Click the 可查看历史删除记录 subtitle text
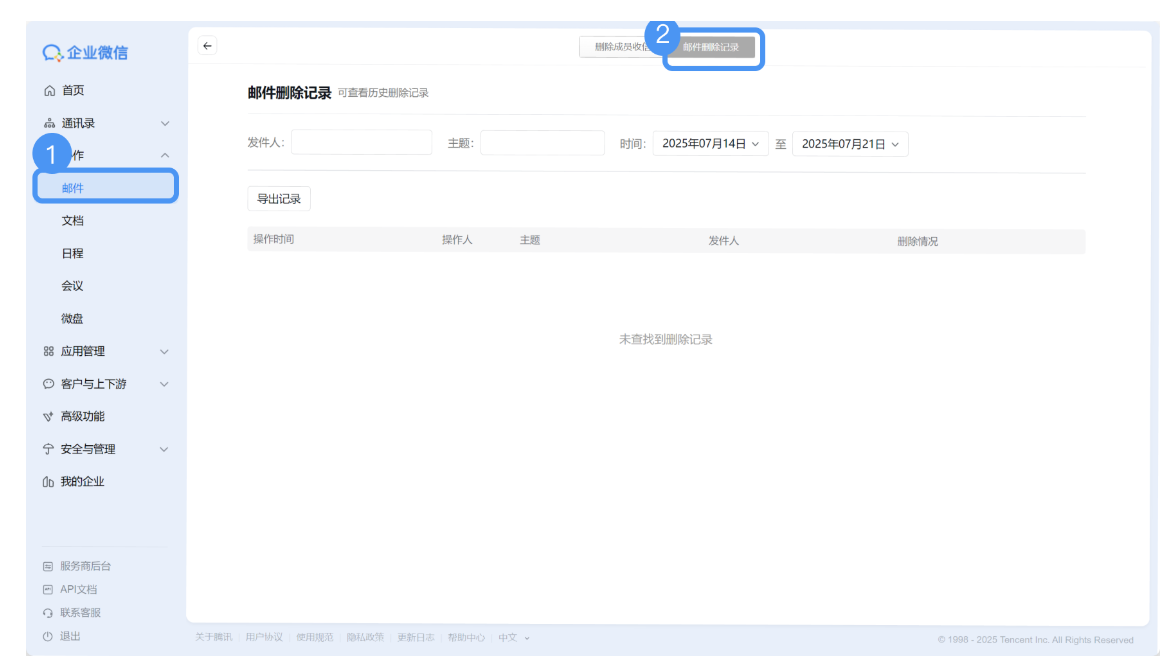The height and width of the screenshot is (665, 1175). pyautogui.click(x=383, y=93)
